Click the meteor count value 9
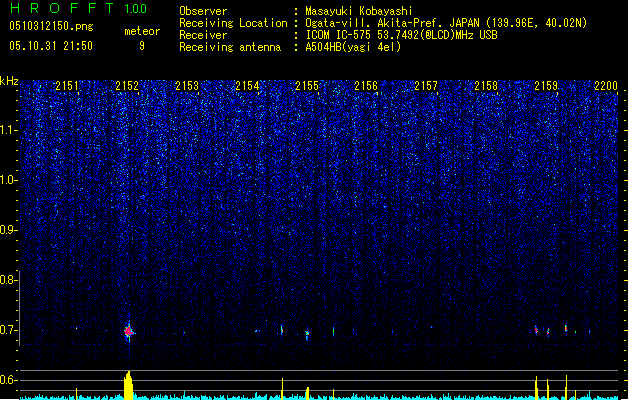Image resolution: width=629 pixels, height=400 pixels. pos(142,46)
